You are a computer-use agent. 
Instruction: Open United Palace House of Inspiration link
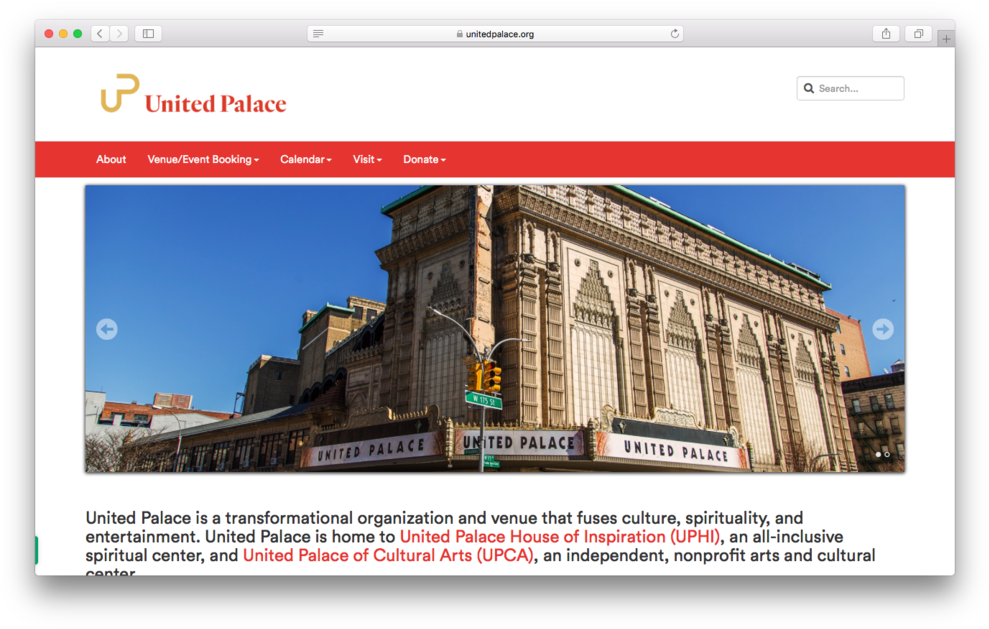click(x=559, y=537)
